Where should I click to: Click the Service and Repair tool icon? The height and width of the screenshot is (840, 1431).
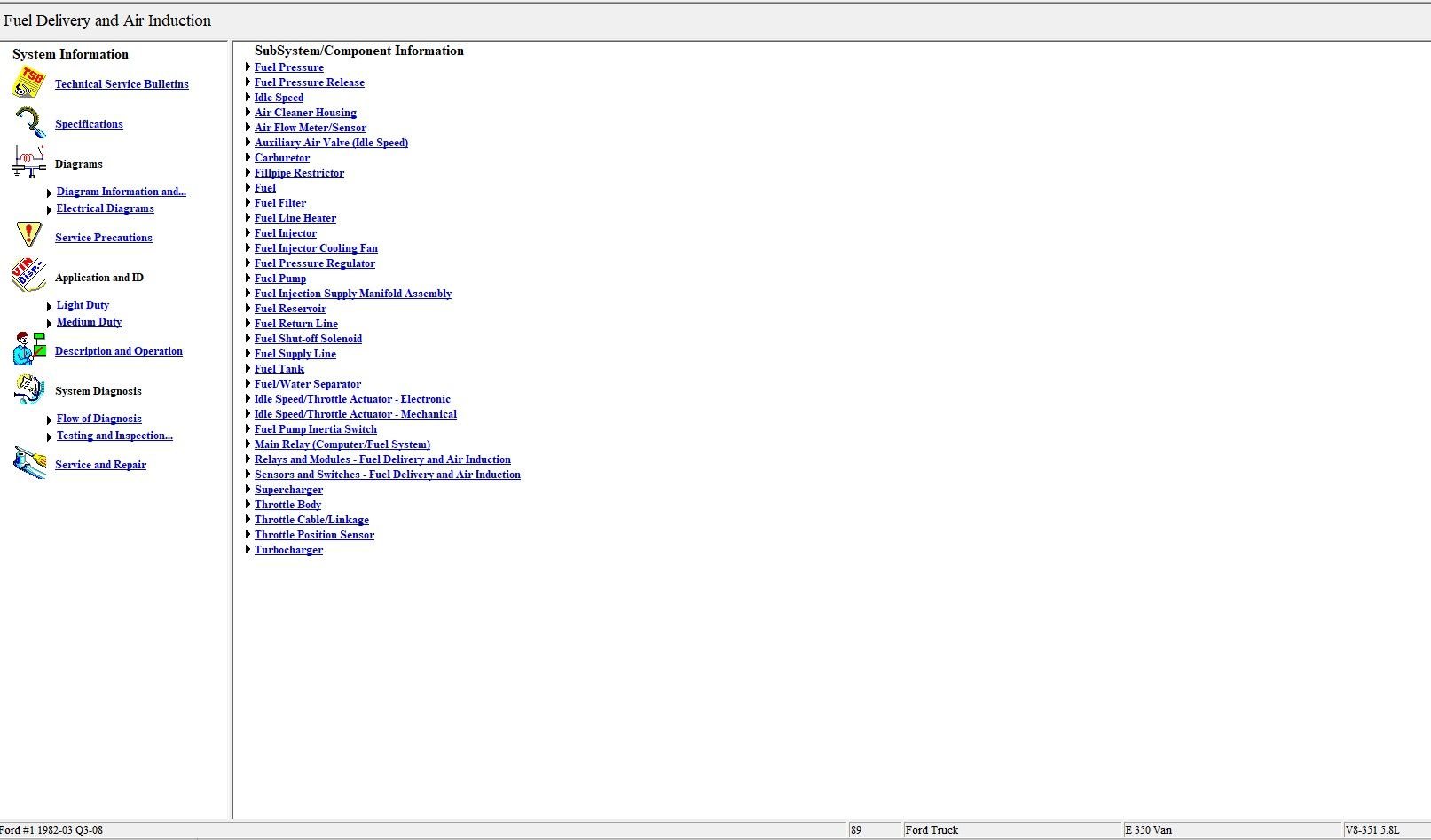[x=29, y=463]
